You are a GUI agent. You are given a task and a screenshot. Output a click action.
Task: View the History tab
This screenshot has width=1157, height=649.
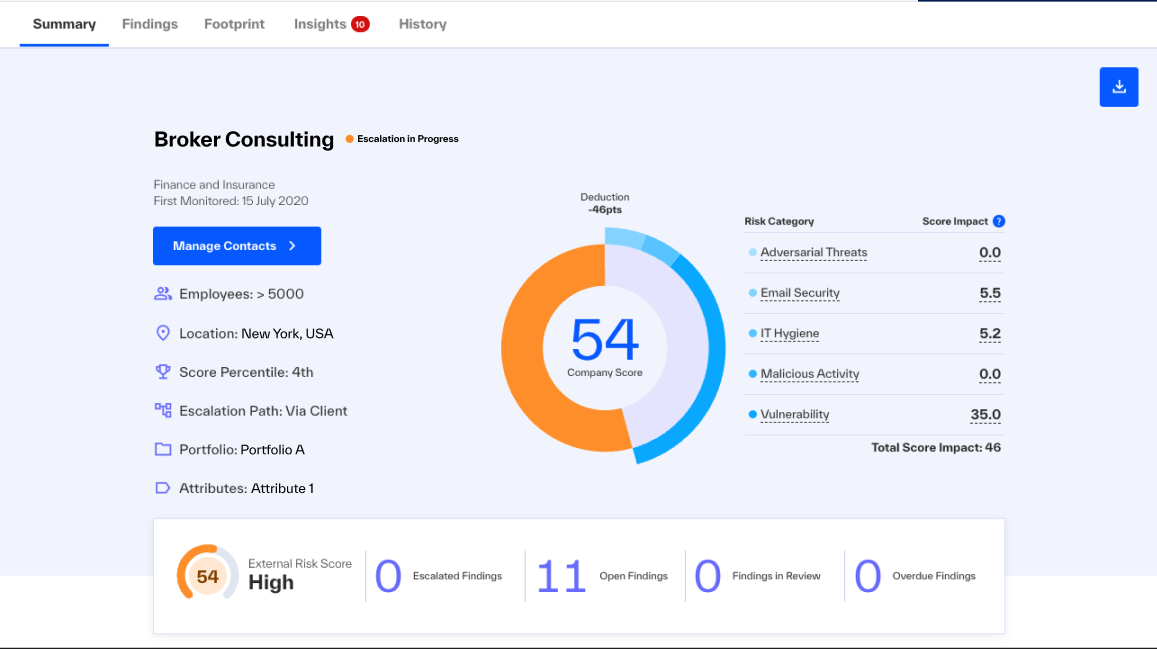point(423,24)
